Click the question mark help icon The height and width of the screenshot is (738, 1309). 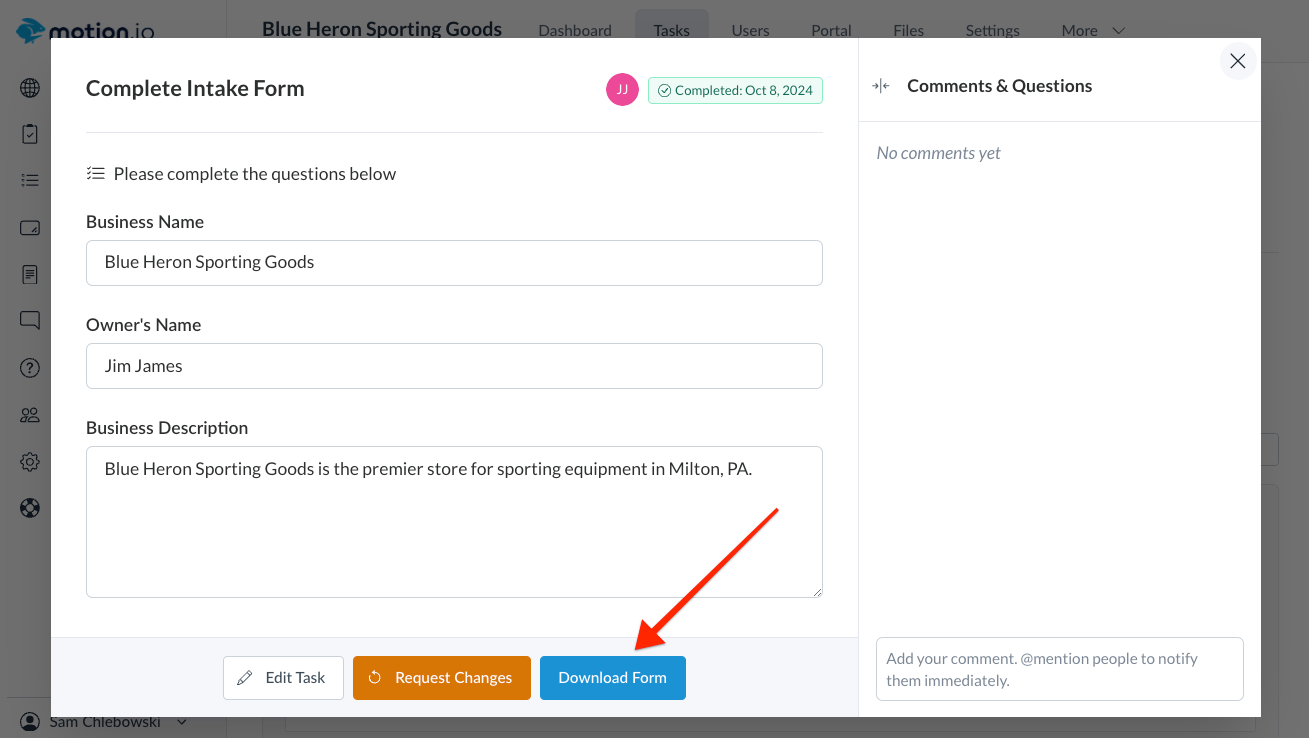point(30,368)
